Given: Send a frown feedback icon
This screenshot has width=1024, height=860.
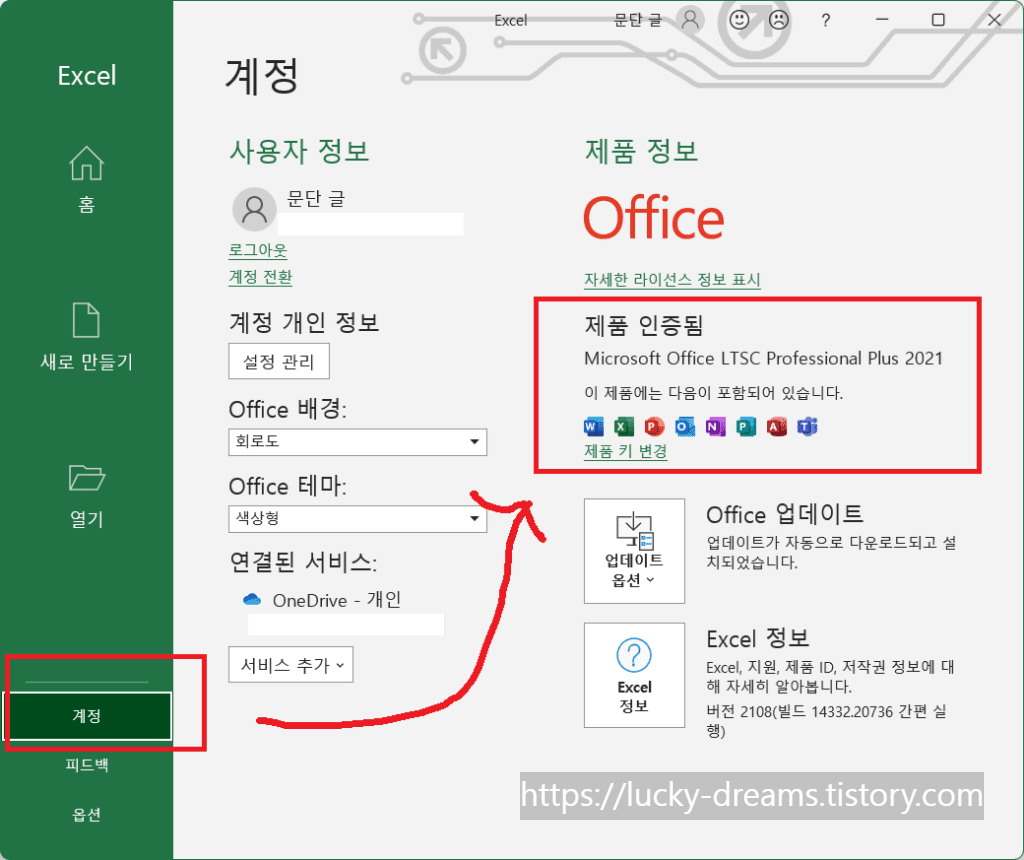Looking at the screenshot, I should (778, 20).
